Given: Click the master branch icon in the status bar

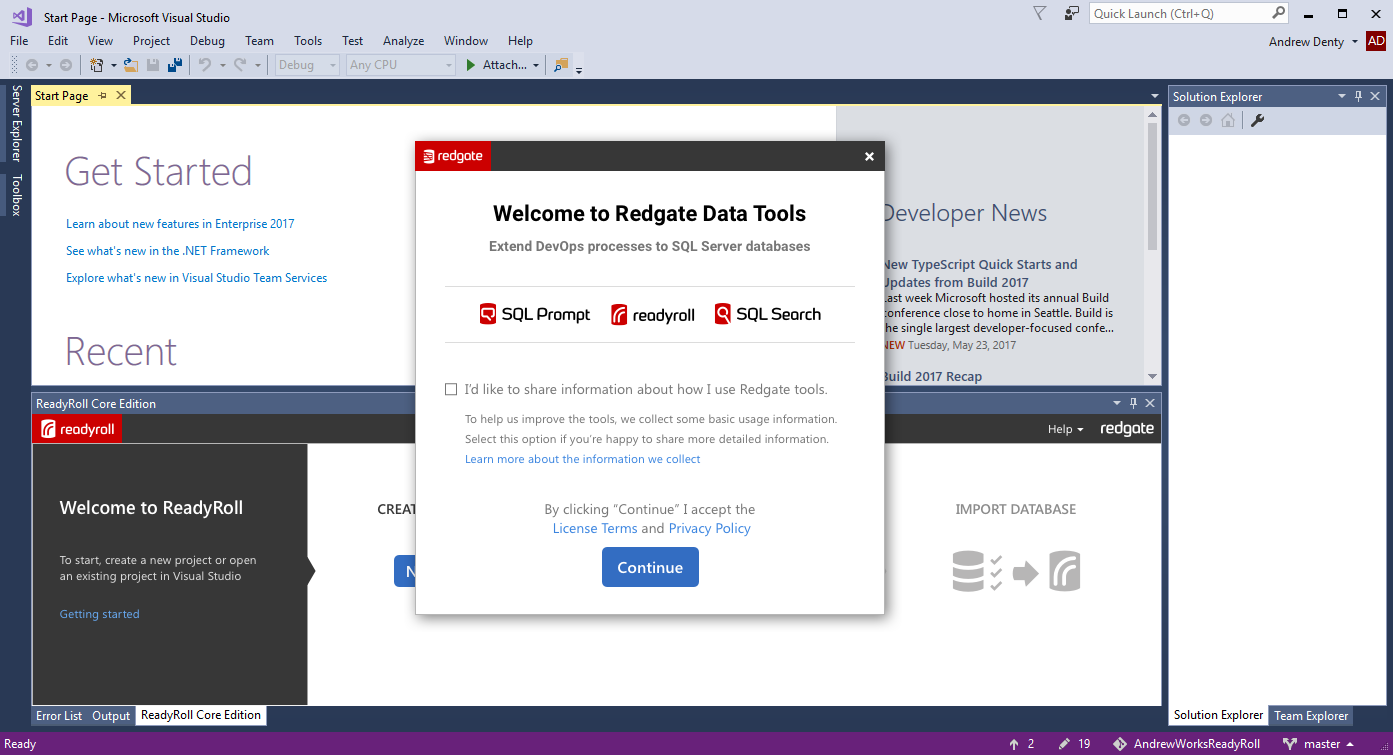Looking at the screenshot, I should click(x=1290, y=743).
